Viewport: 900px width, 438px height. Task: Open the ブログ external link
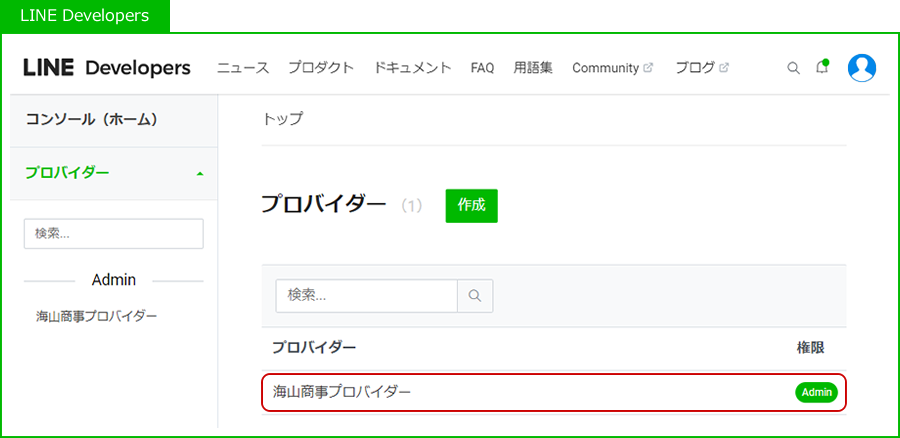point(702,68)
